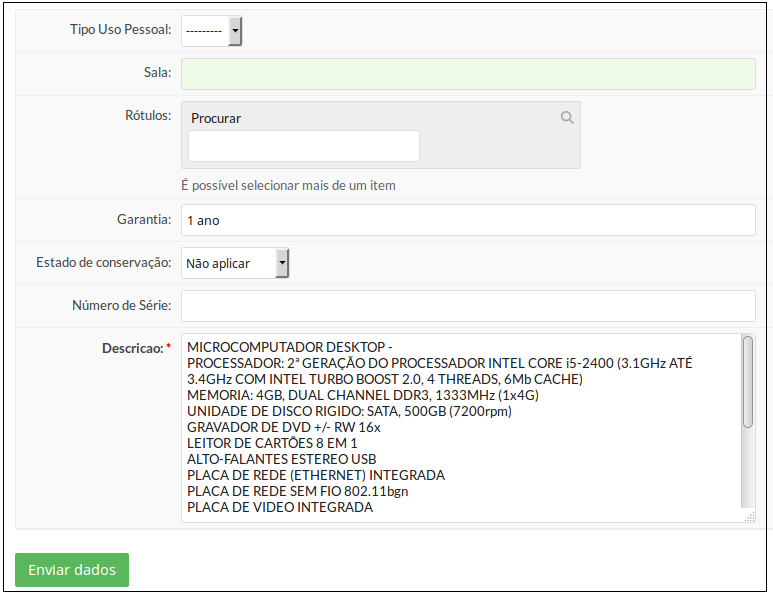Click help text É possível selecionar mais de um item

click(x=288, y=185)
